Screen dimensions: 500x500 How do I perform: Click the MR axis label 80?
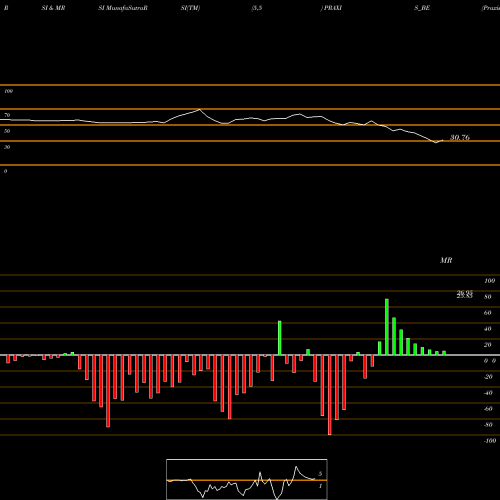point(488,297)
